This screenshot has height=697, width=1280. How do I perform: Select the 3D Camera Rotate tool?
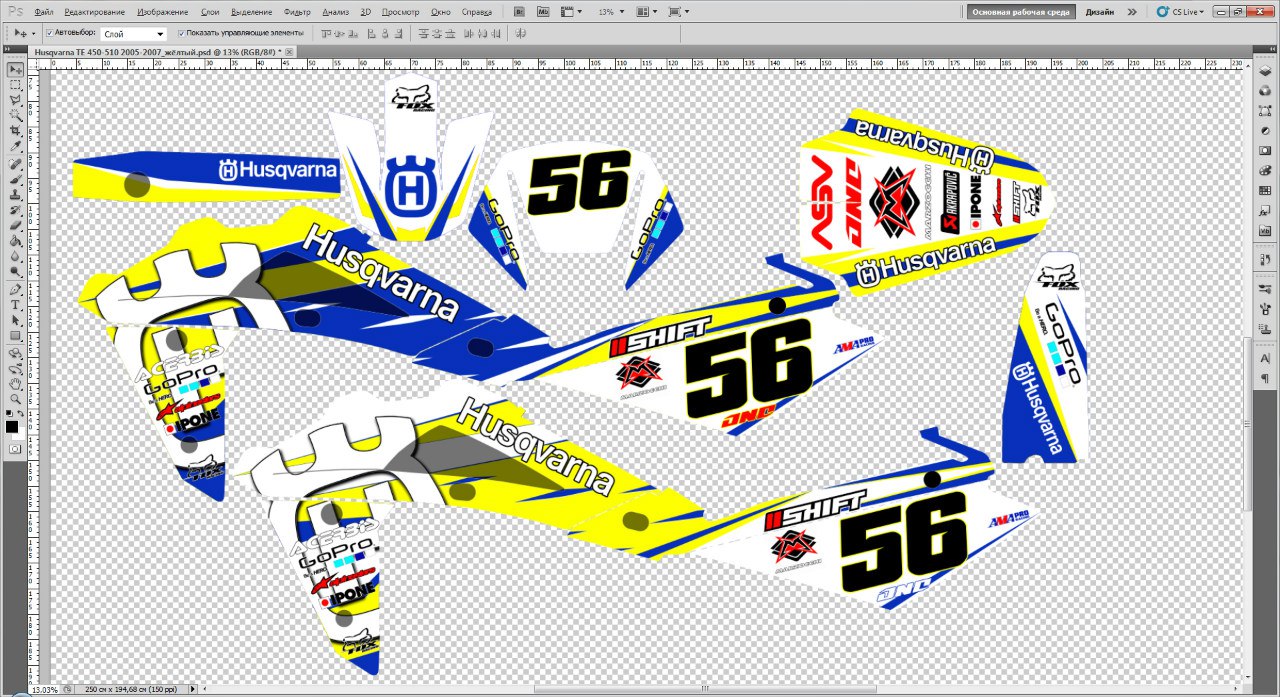16,368
